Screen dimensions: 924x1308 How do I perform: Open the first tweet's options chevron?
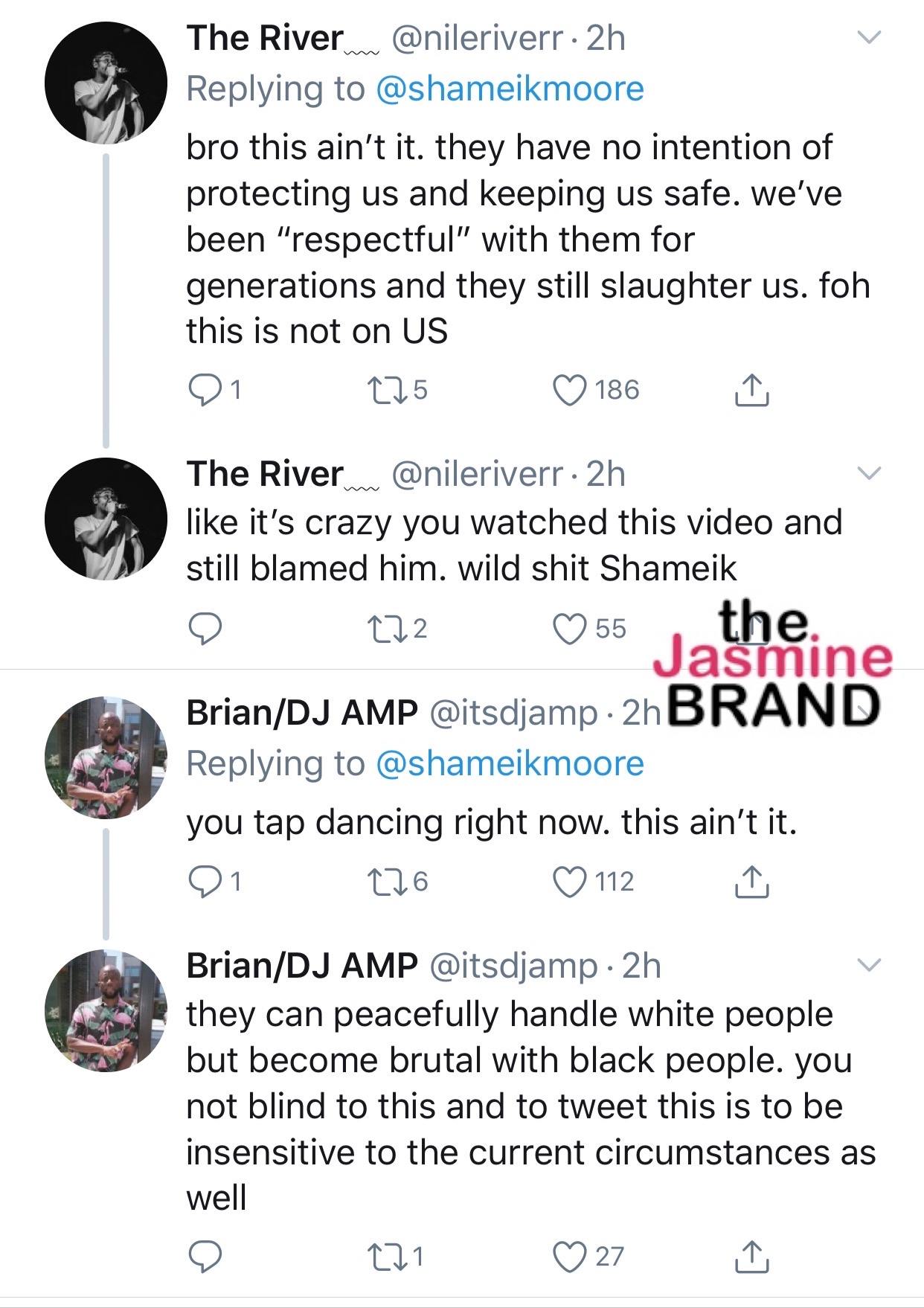(869, 37)
